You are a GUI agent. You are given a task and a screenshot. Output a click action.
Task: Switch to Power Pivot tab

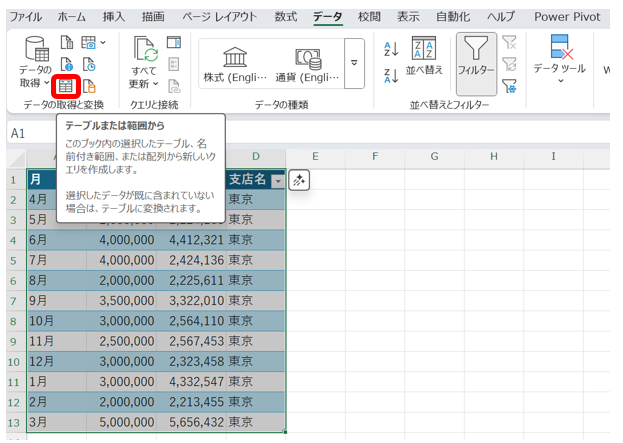tap(567, 17)
